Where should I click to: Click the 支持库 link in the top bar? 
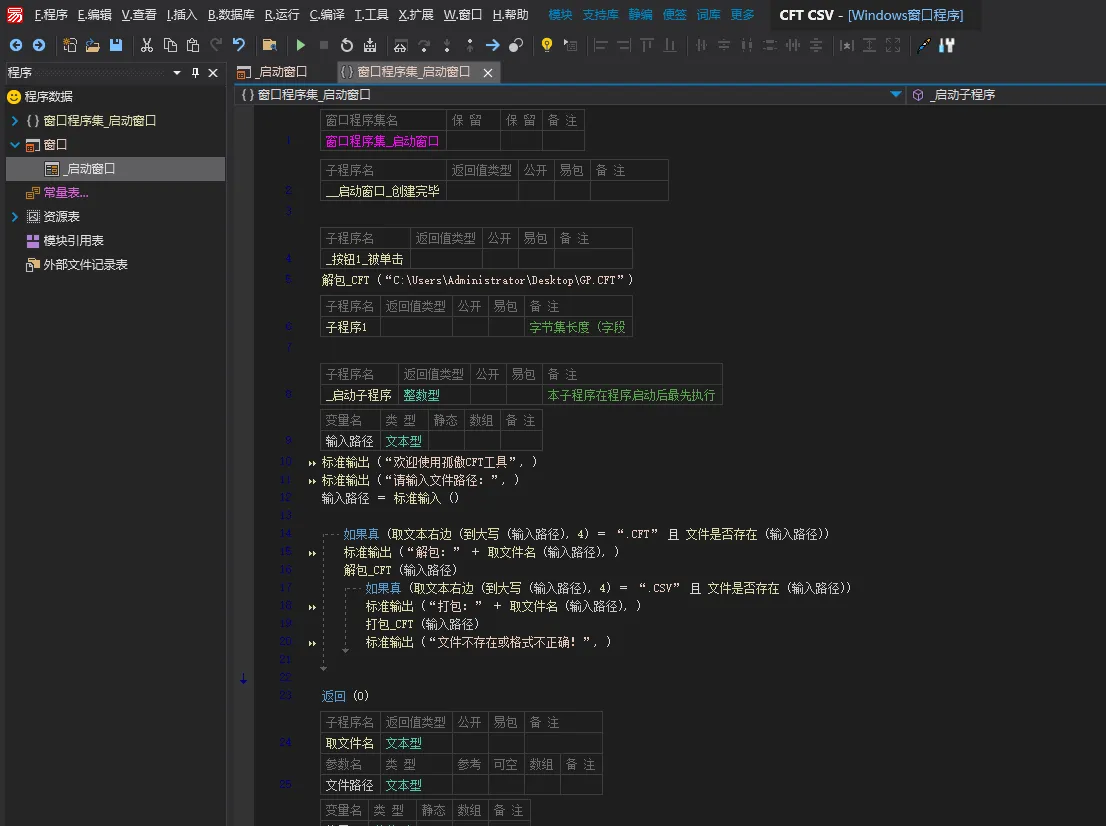(x=600, y=15)
